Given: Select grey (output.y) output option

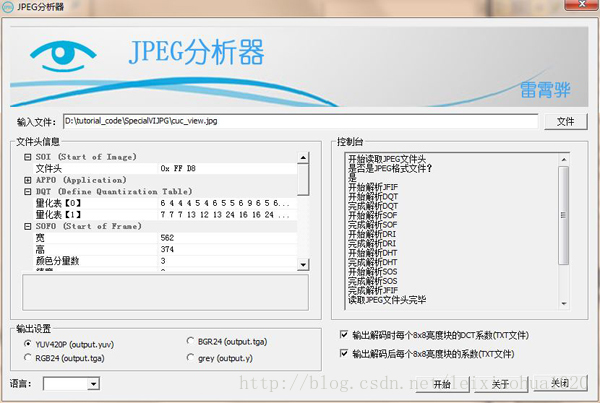Looking at the screenshot, I should pos(220,358).
